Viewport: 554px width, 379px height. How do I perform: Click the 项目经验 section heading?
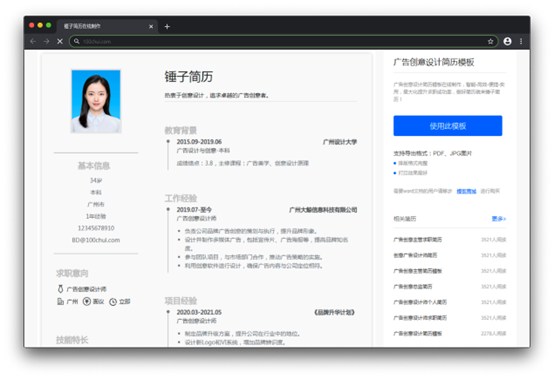click(181, 301)
